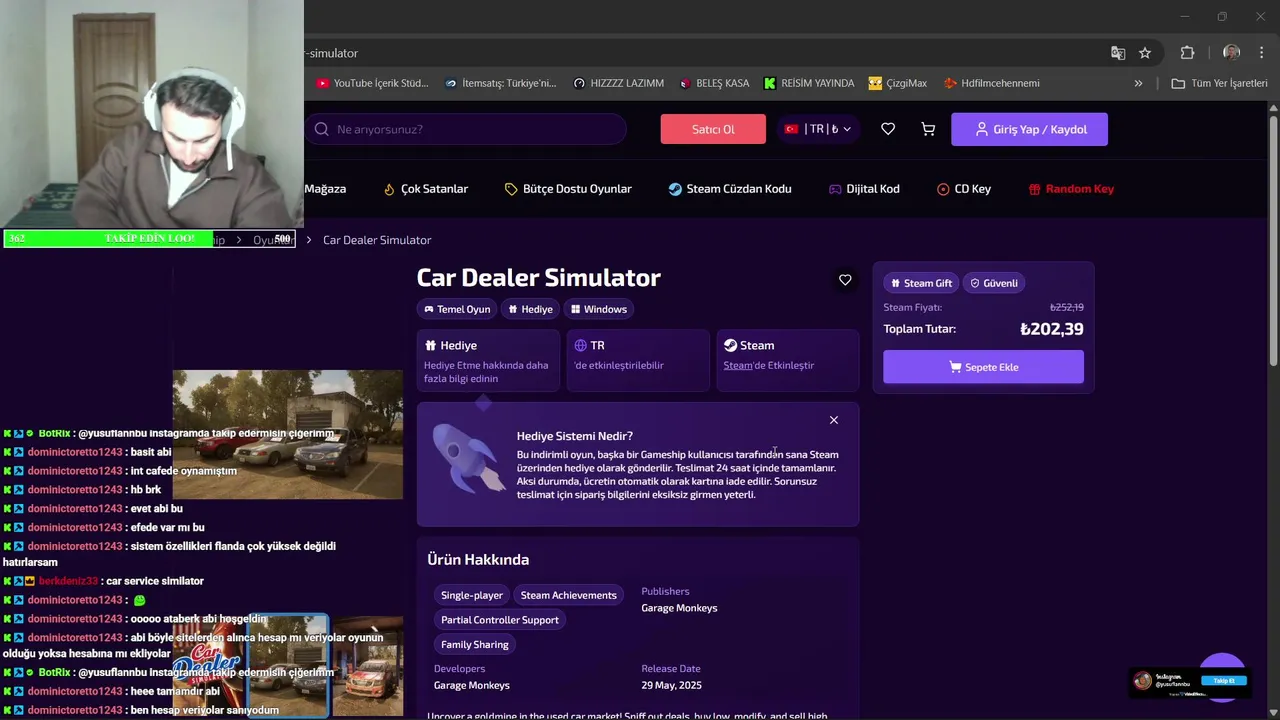
Task: Open the Hdfilmcehennemi bookmark
Action: tap(991, 83)
